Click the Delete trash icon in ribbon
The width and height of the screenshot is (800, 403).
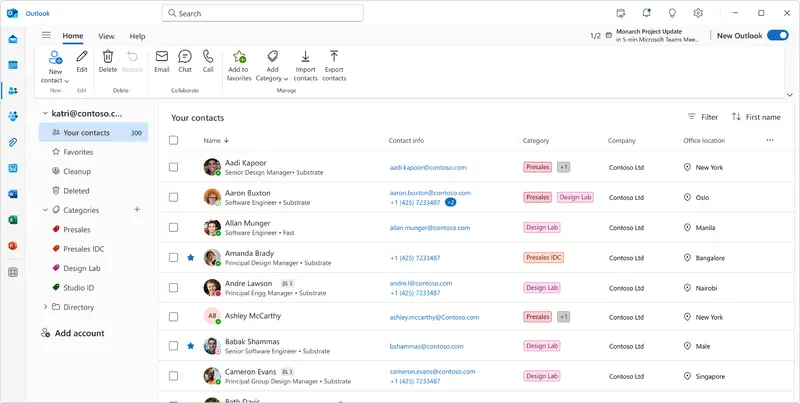[x=108, y=58]
